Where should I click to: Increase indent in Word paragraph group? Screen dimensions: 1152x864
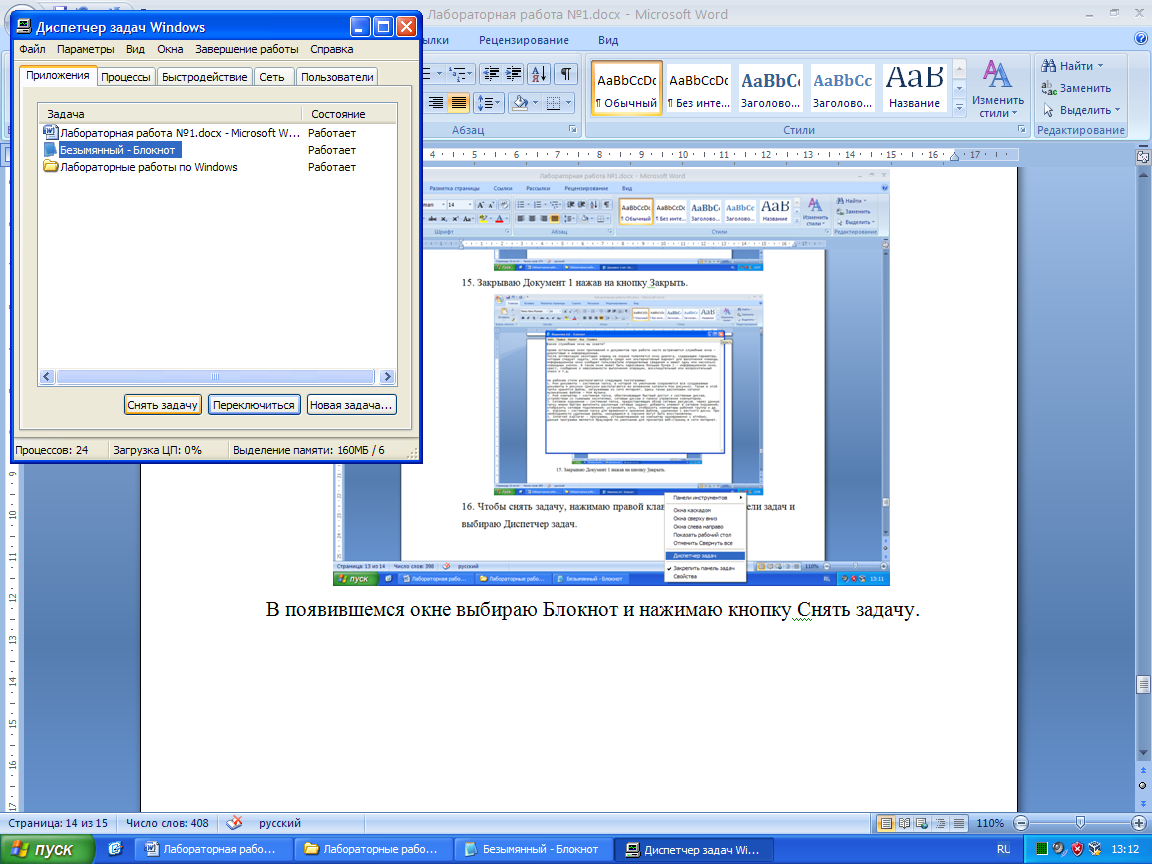514,73
